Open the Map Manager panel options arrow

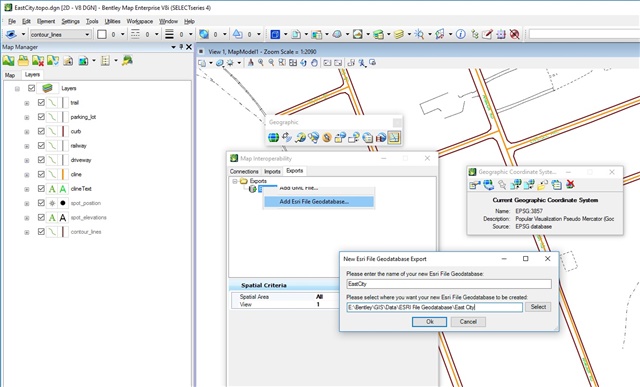[173, 47]
